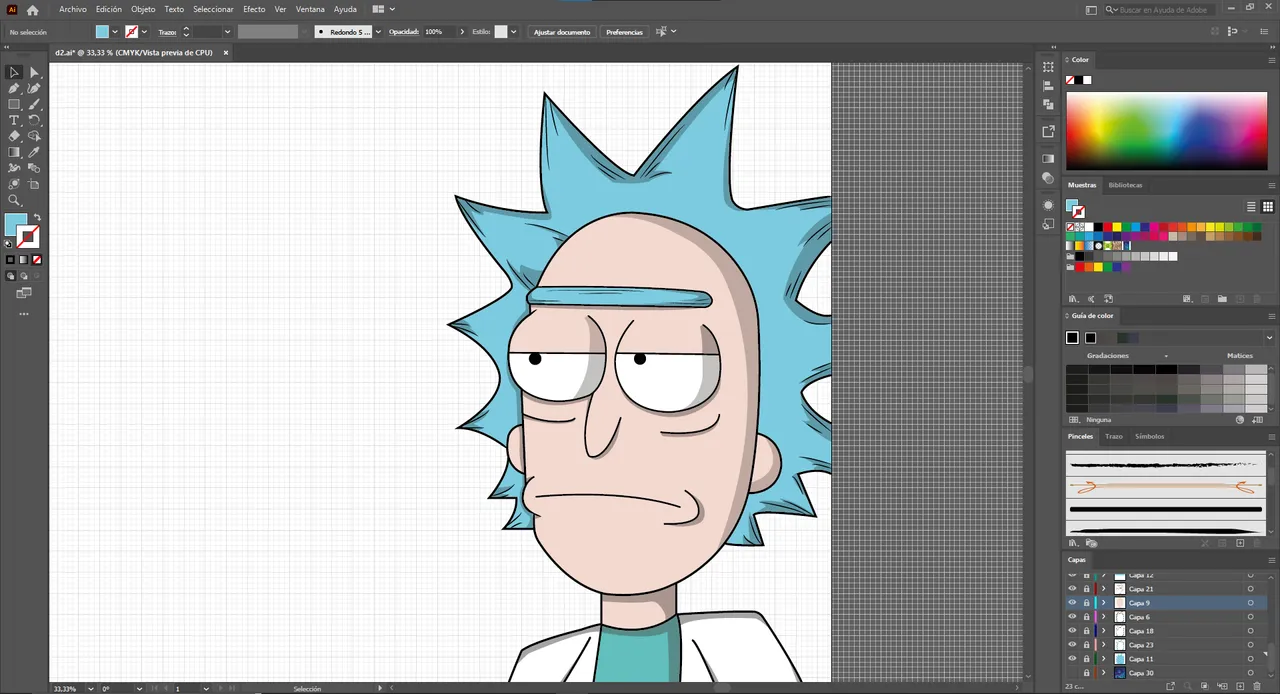This screenshot has height=694, width=1280.
Task: Close the d2.ai document tab
Action: click(x=226, y=52)
